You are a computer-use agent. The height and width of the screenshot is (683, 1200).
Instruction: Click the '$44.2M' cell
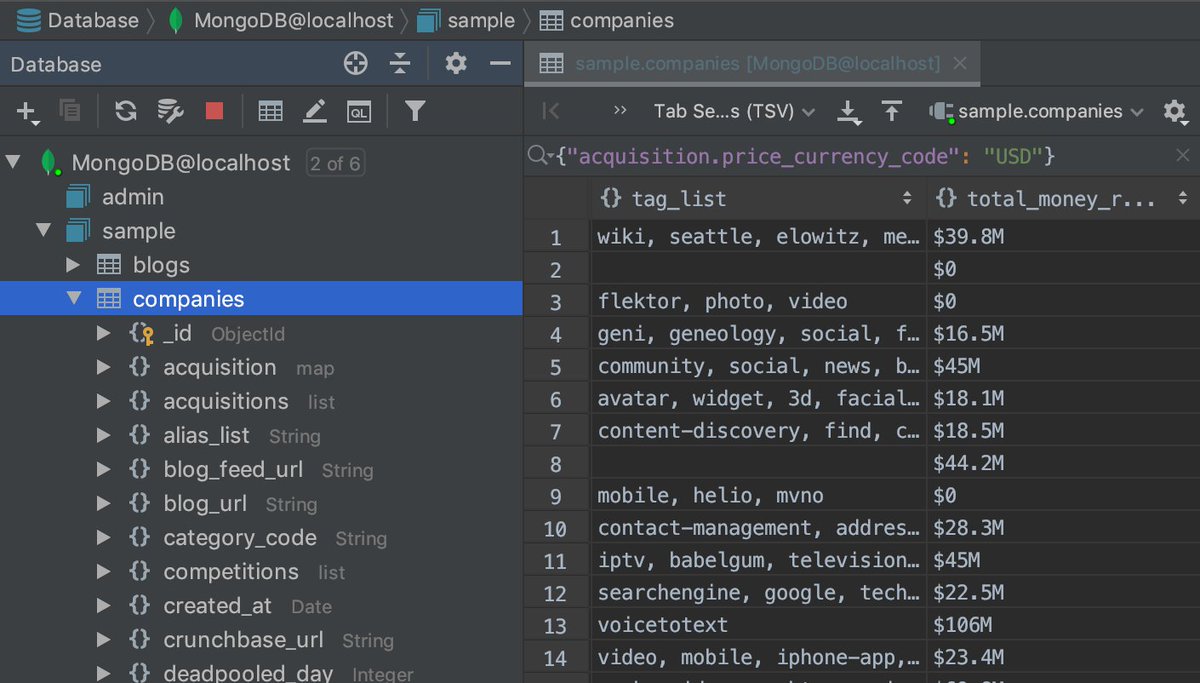click(x=1063, y=464)
